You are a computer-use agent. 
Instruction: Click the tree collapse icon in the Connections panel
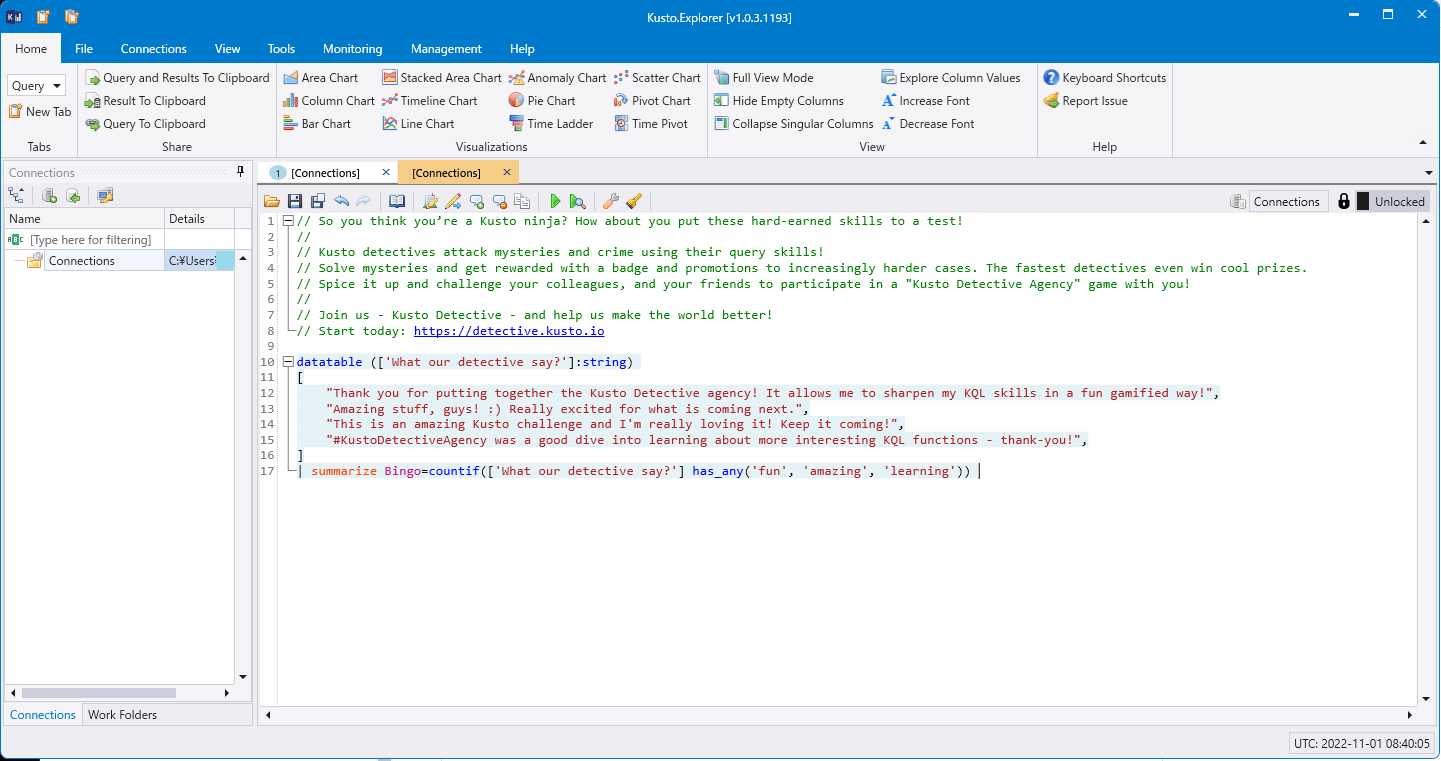pos(17,195)
